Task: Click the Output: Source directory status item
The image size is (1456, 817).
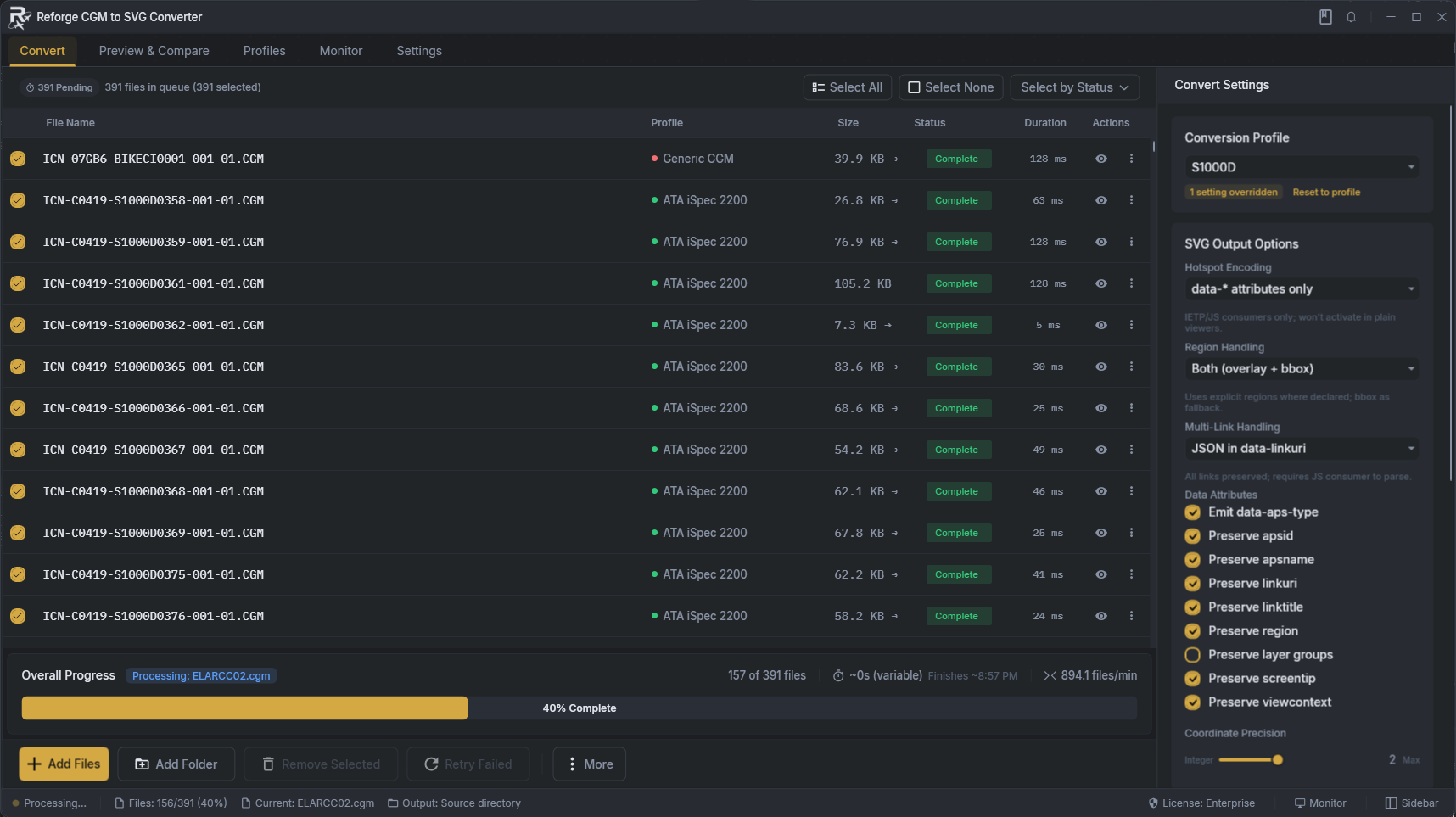Action: (454, 803)
